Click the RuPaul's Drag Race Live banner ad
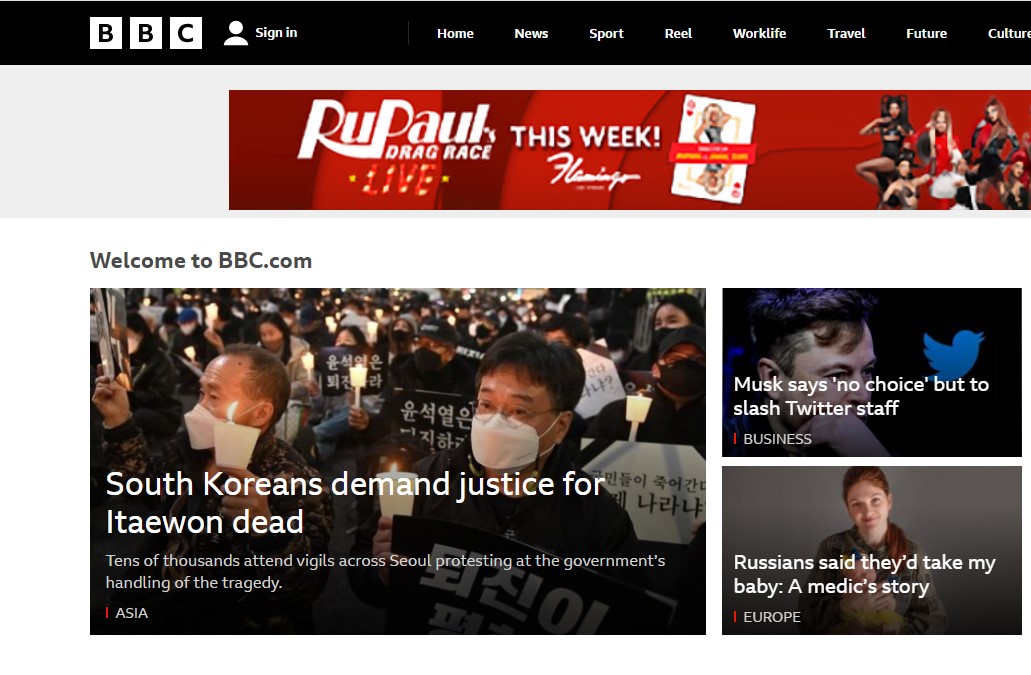The height and width of the screenshot is (675, 1031). click(630, 150)
